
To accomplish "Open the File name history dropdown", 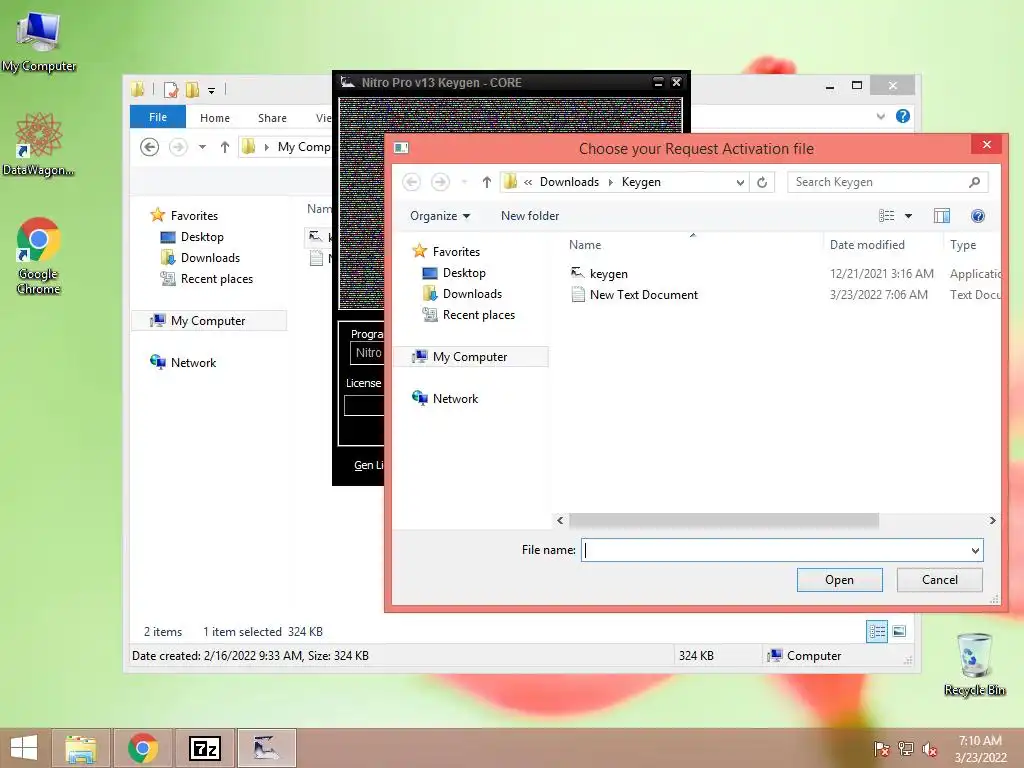I will [x=975, y=551].
